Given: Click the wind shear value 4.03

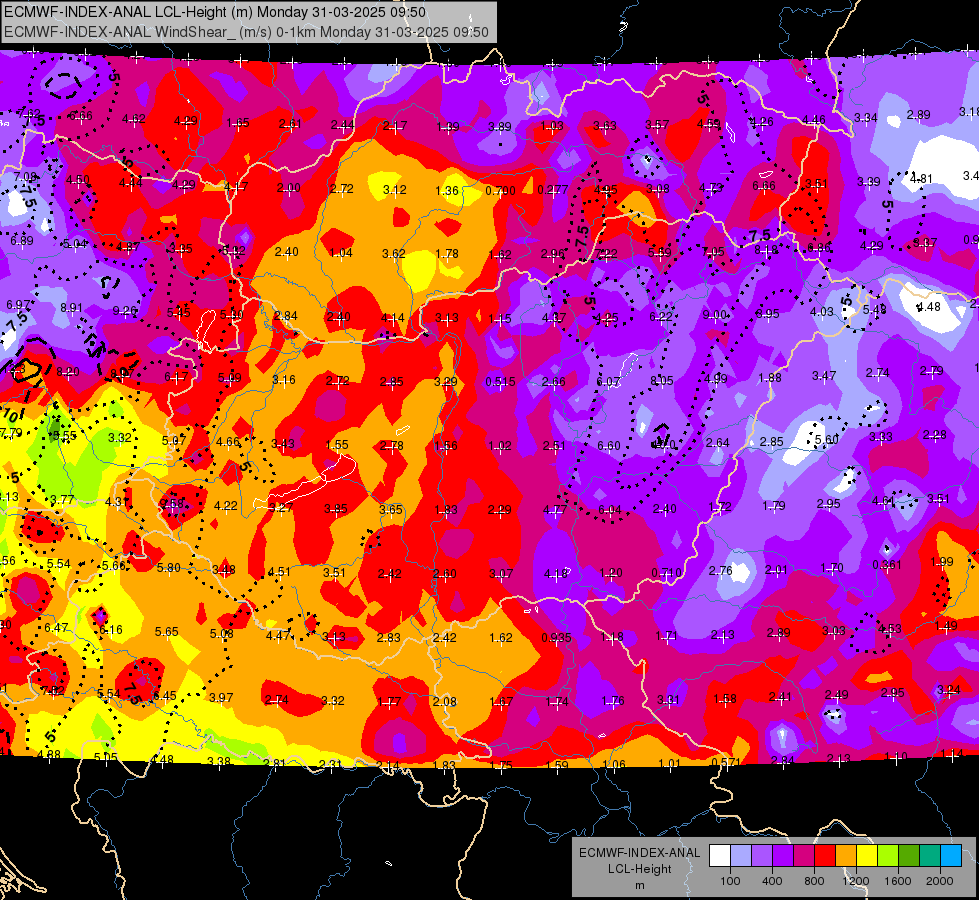Looking at the screenshot, I should pyautogui.click(x=822, y=312).
